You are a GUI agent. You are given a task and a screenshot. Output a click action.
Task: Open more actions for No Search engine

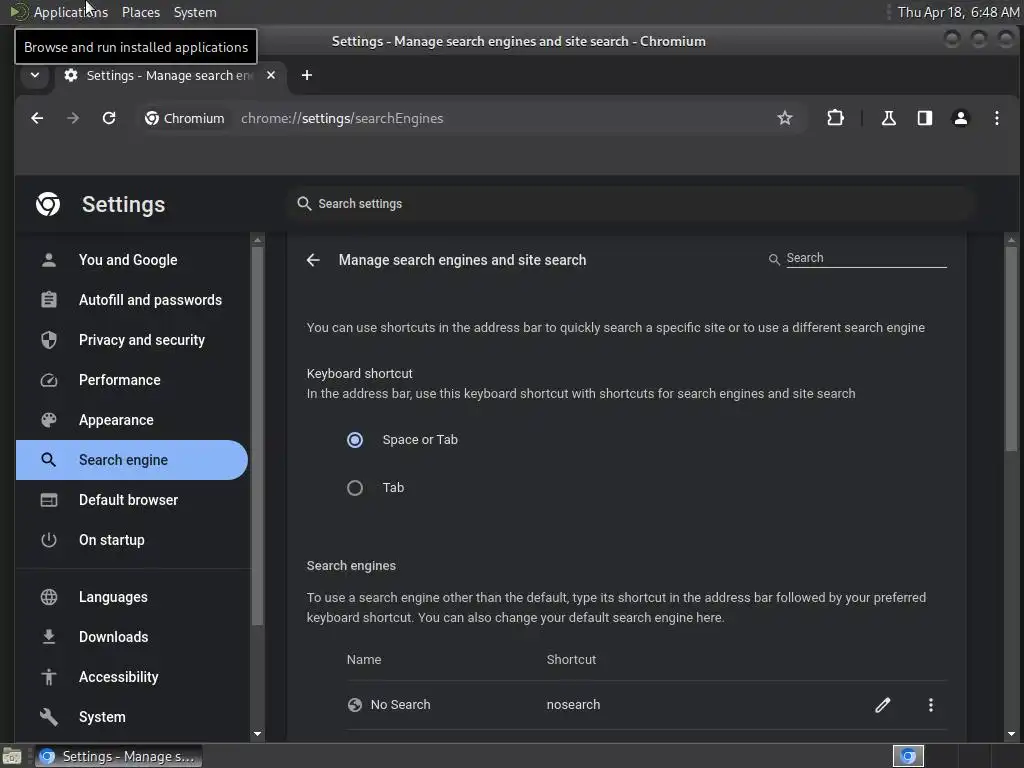pos(931,705)
